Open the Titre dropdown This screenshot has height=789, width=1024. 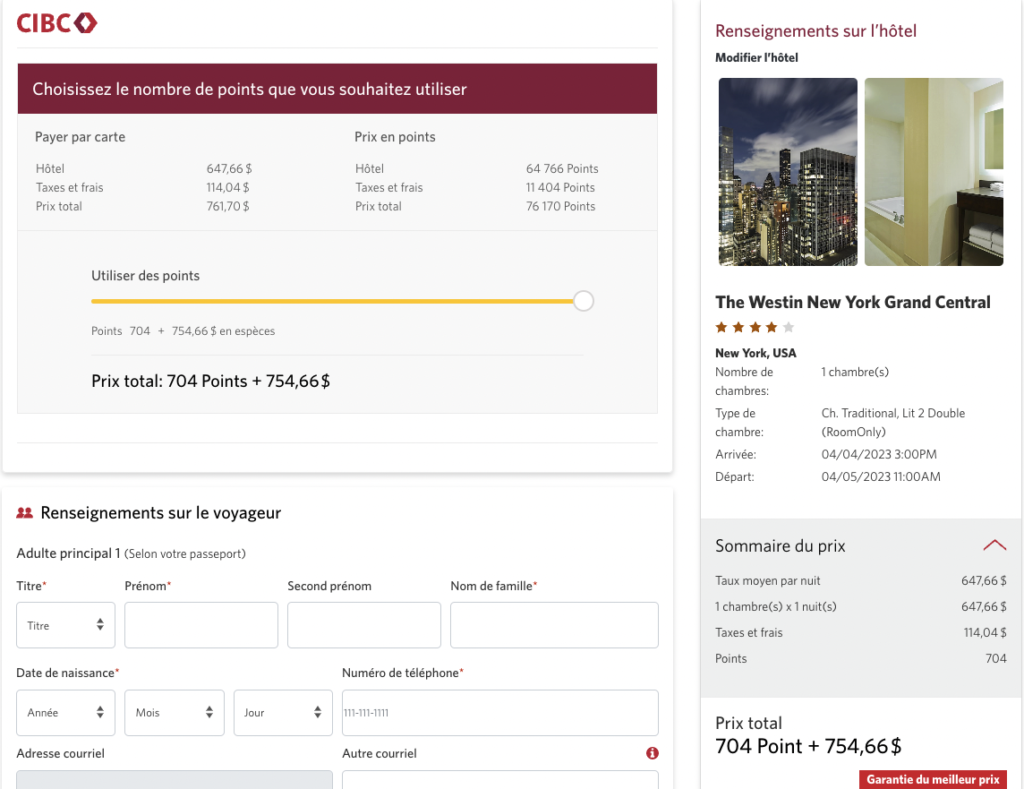(66, 625)
